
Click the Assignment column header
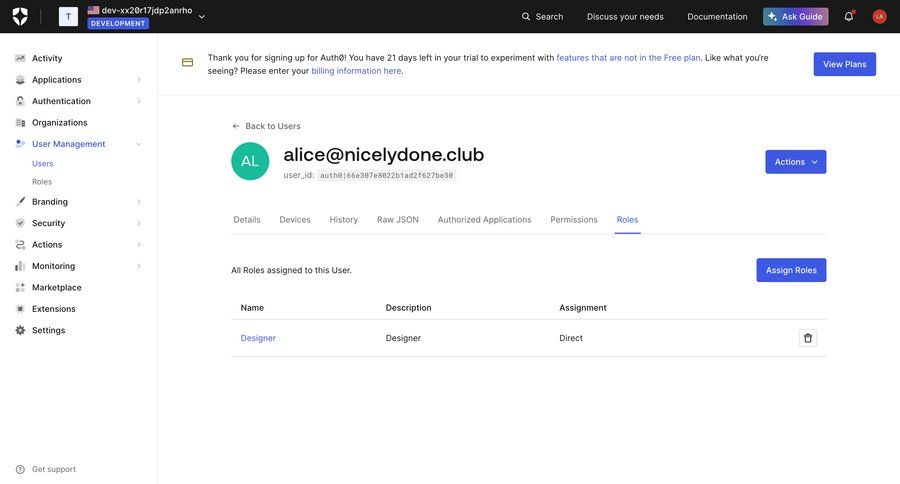583,308
